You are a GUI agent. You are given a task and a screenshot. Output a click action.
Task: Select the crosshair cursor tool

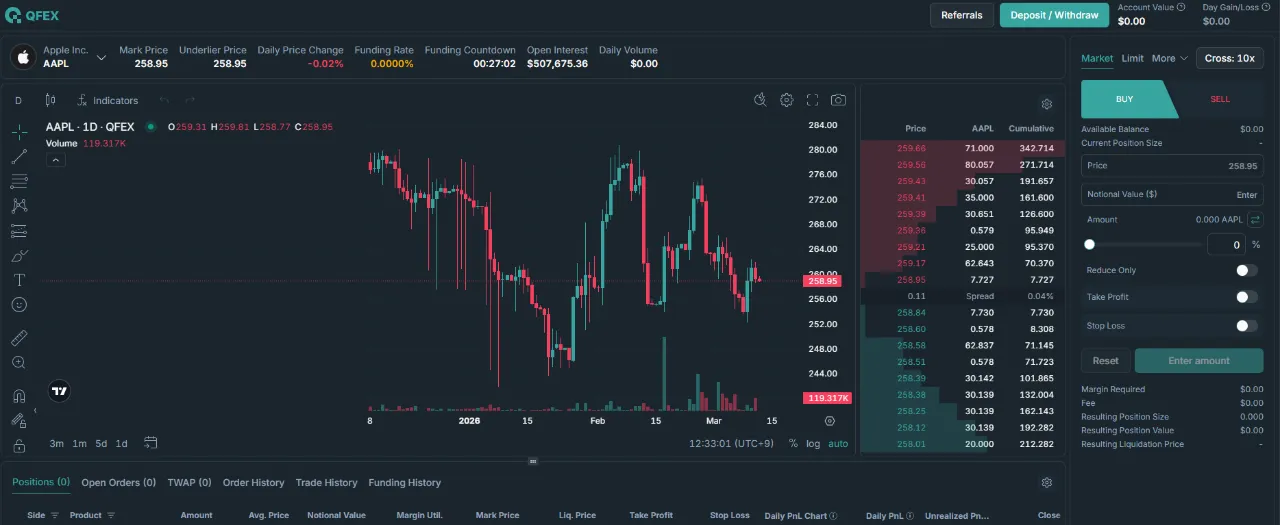[19, 132]
